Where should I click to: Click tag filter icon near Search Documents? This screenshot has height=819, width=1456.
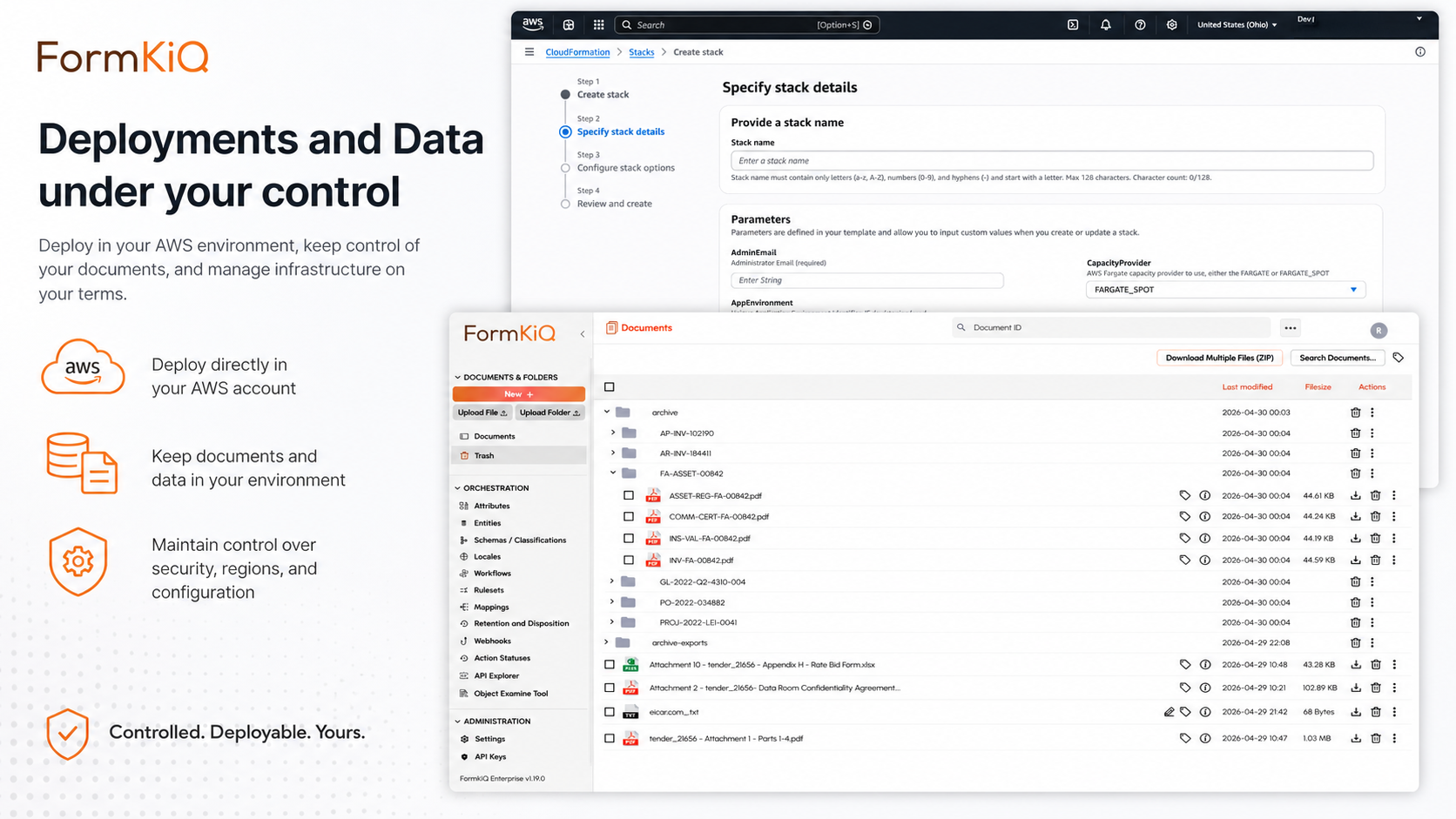tap(1399, 358)
